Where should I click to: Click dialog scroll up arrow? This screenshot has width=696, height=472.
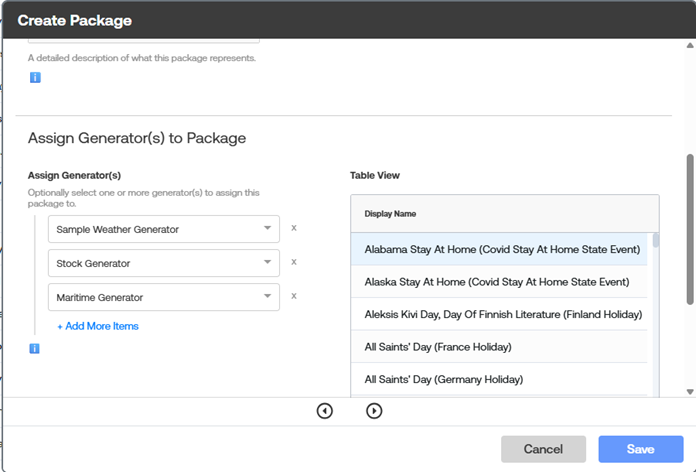pyautogui.click(x=690, y=45)
